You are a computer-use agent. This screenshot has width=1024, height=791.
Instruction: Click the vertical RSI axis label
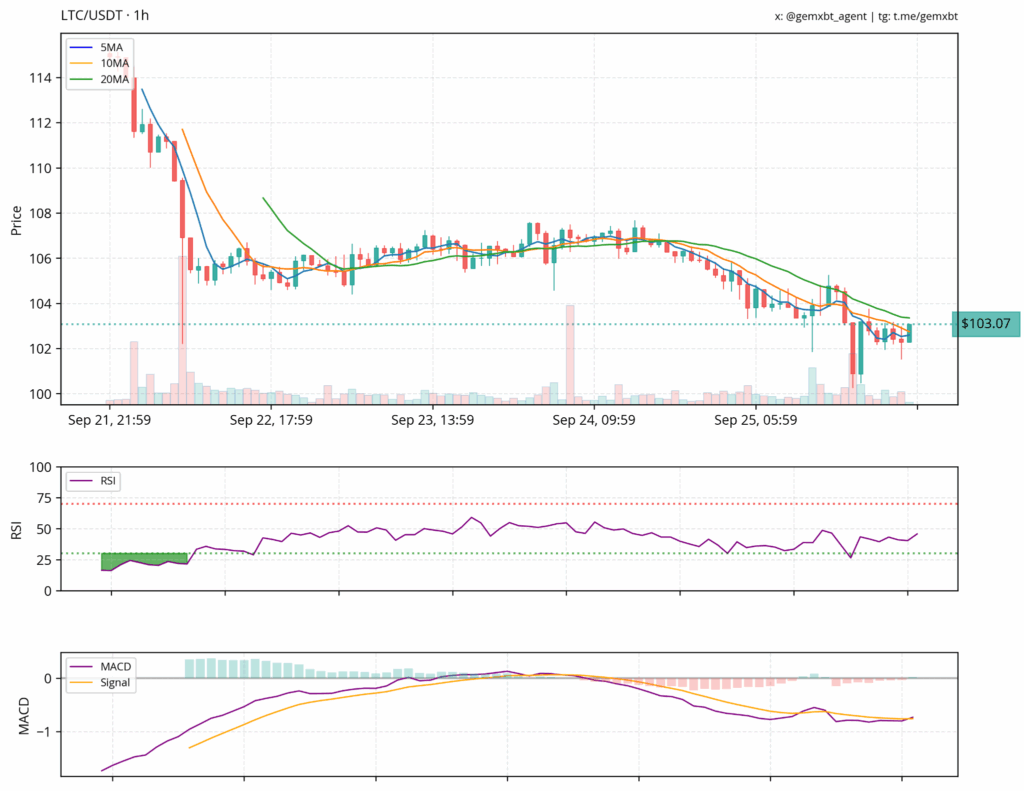tap(16, 529)
